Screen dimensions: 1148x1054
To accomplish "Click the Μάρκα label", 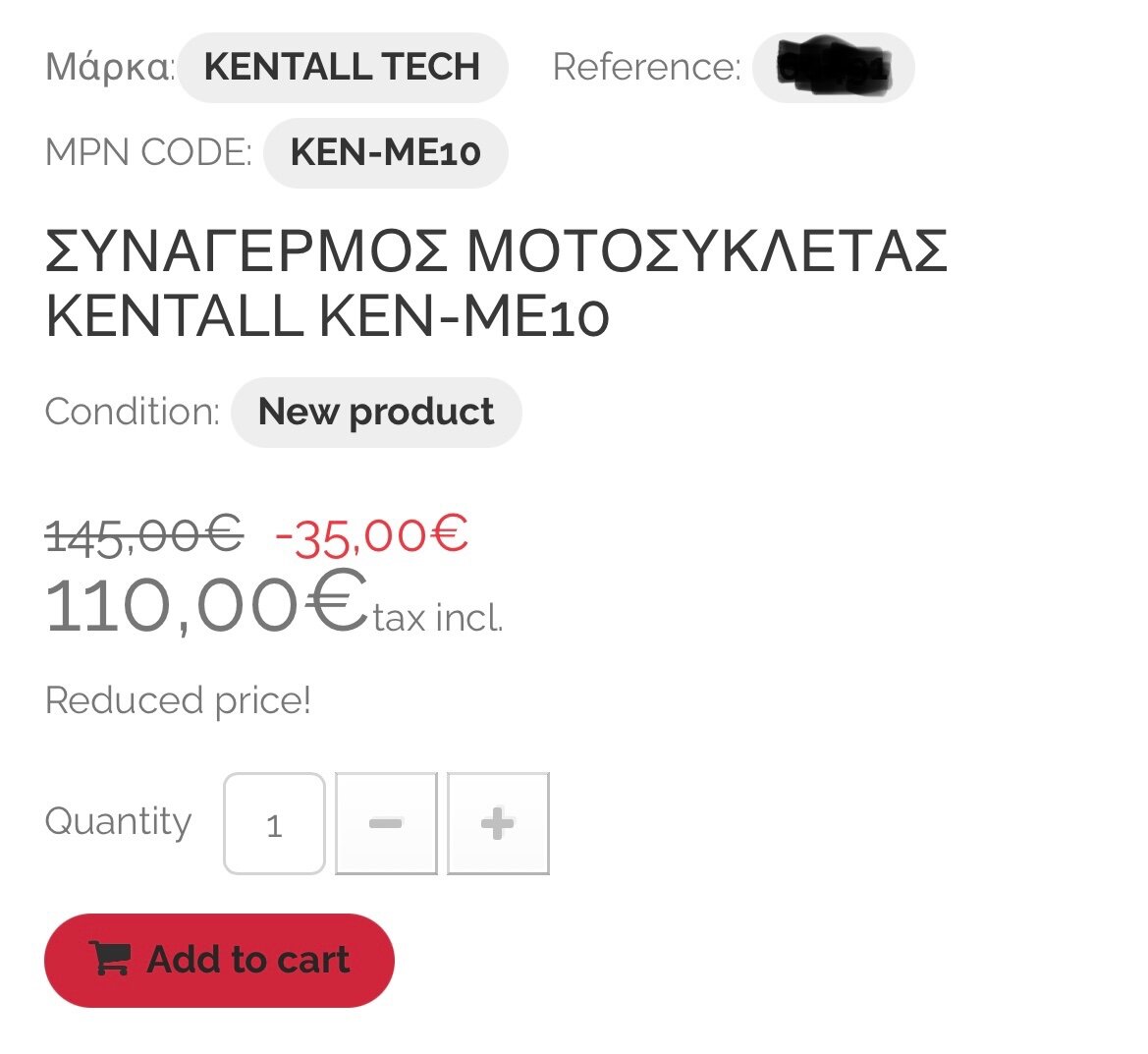I will tap(110, 68).
